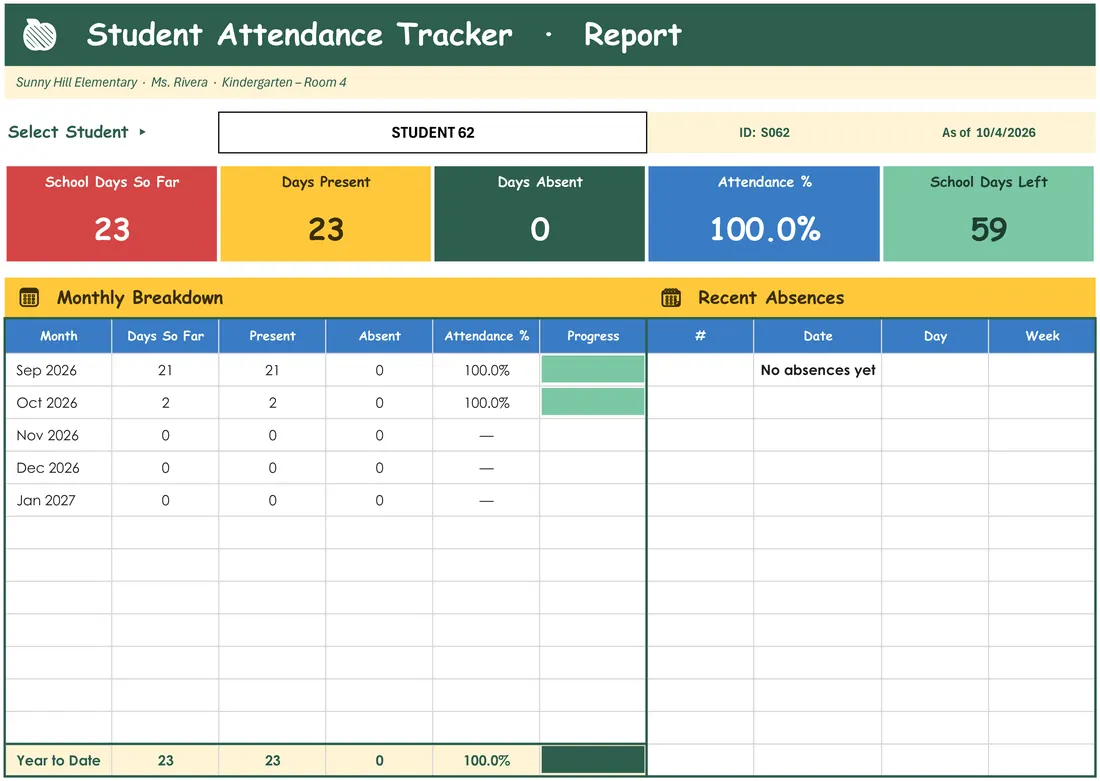The height and width of the screenshot is (781, 1100).
Task: Click the Select Student label
Action: point(68,132)
